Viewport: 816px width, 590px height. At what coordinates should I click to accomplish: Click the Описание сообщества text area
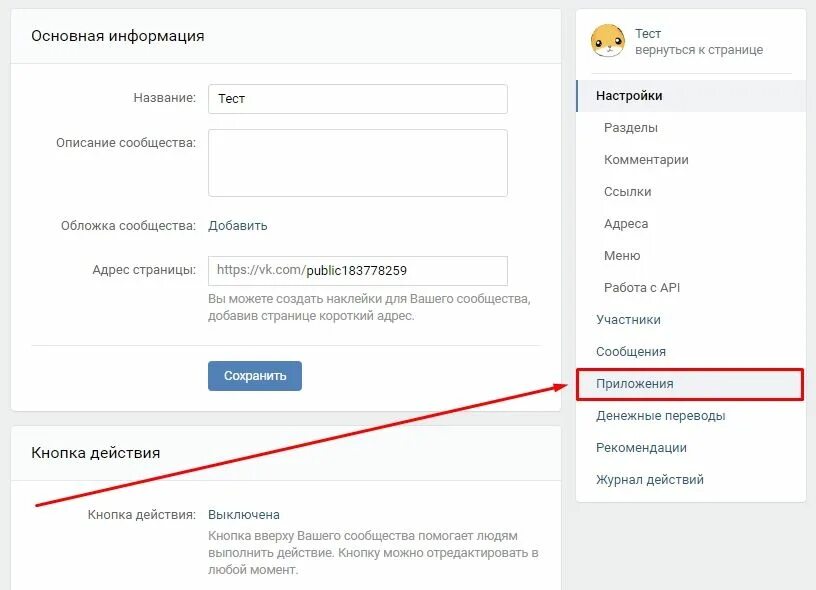tap(358, 163)
